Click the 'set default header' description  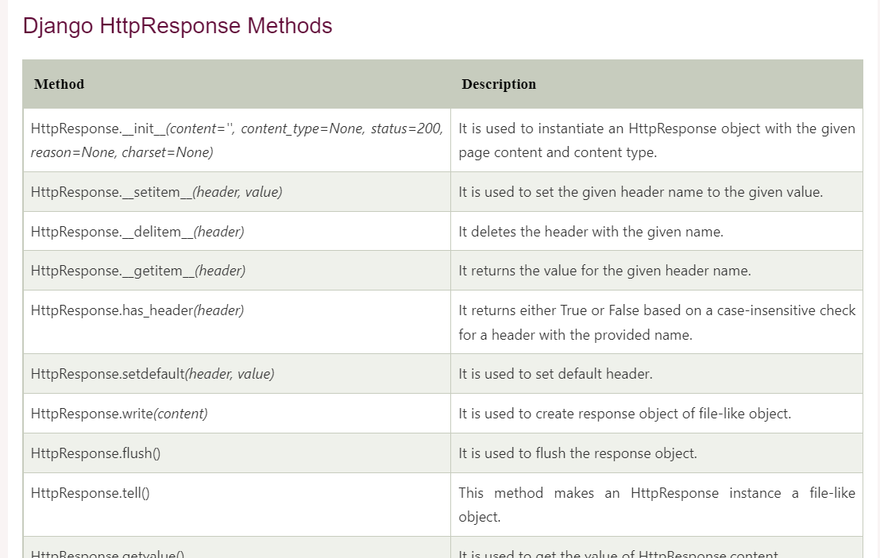[555, 374]
